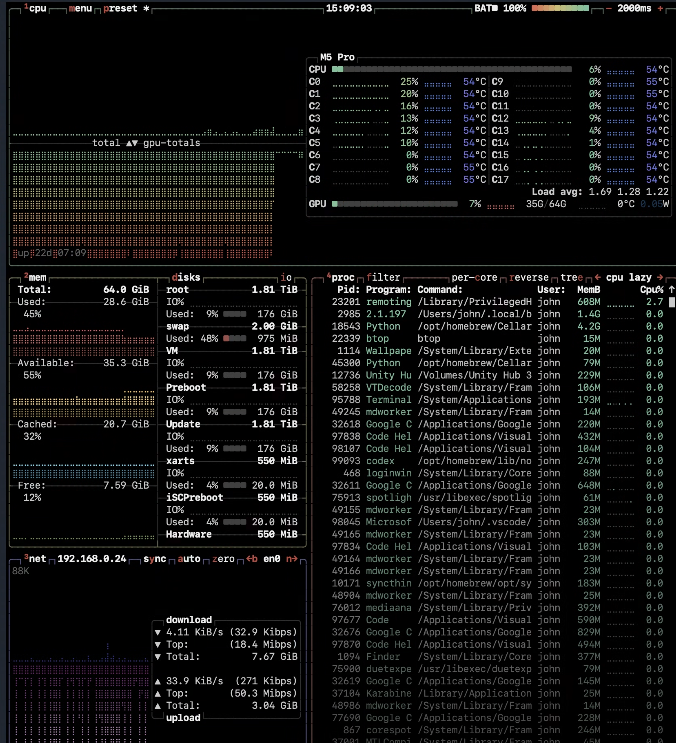Select previous network interface with b arrow

click(252, 559)
